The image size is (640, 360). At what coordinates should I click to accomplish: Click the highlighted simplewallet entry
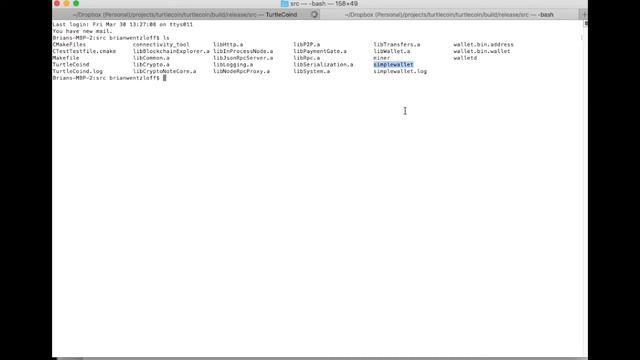click(393, 64)
